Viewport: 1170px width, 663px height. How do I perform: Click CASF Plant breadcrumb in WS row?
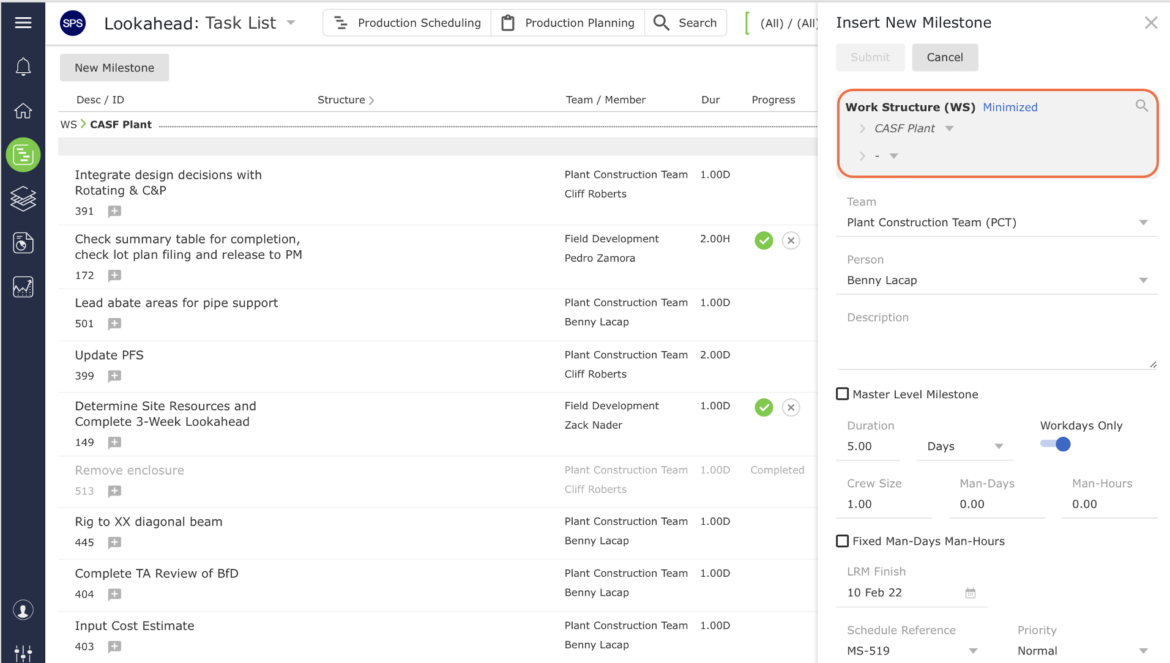(x=121, y=125)
